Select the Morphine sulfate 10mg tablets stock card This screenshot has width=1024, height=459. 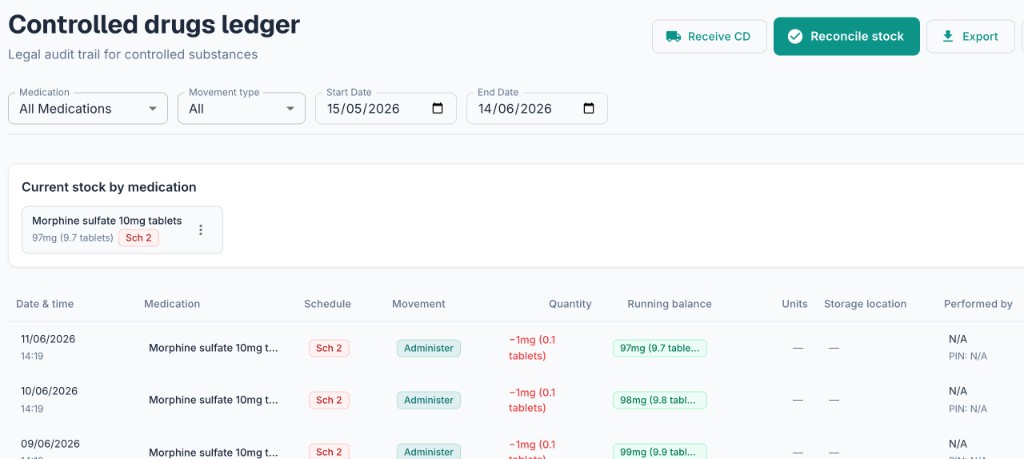122,230
